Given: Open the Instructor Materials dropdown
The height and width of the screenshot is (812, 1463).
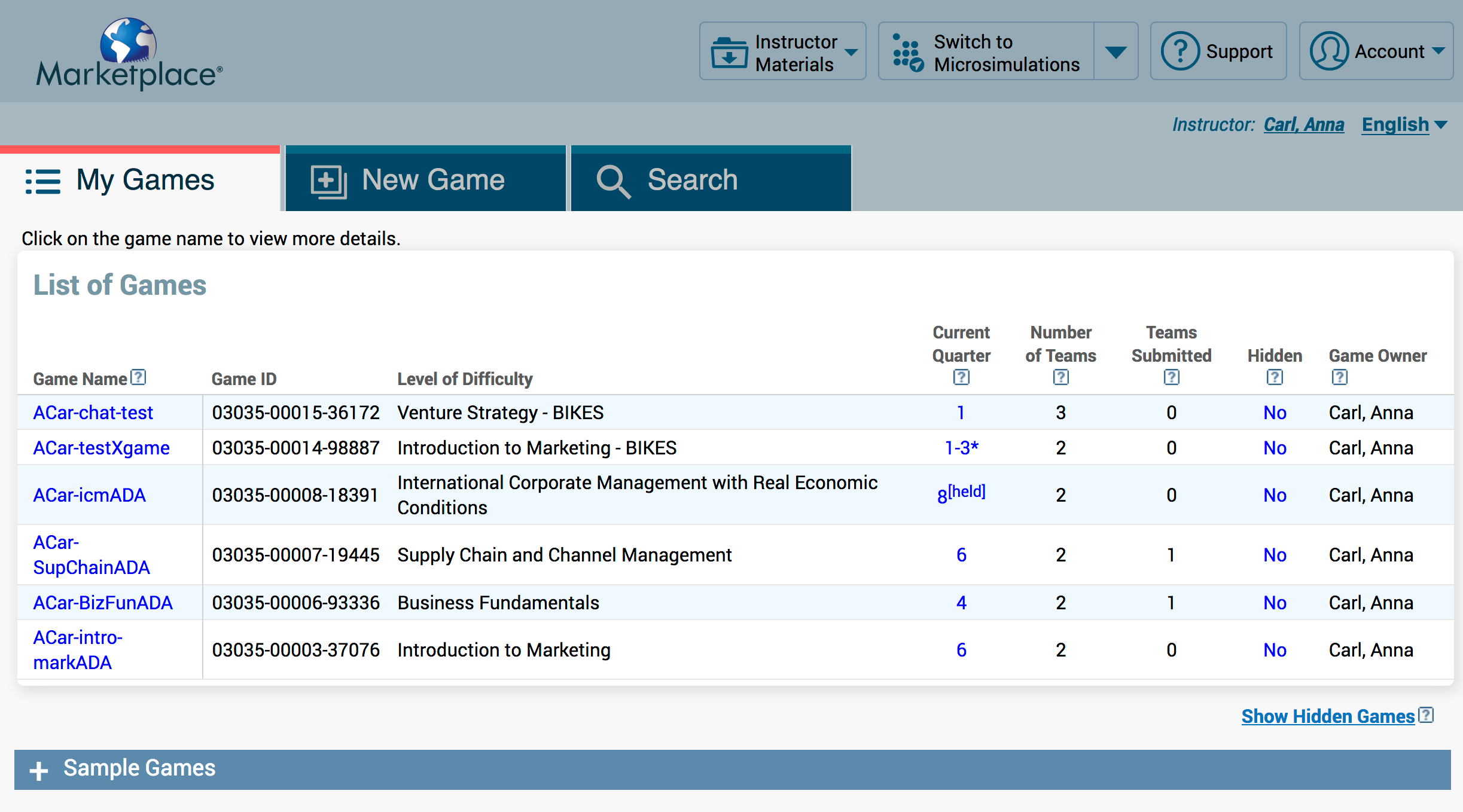Looking at the screenshot, I should click(782, 51).
